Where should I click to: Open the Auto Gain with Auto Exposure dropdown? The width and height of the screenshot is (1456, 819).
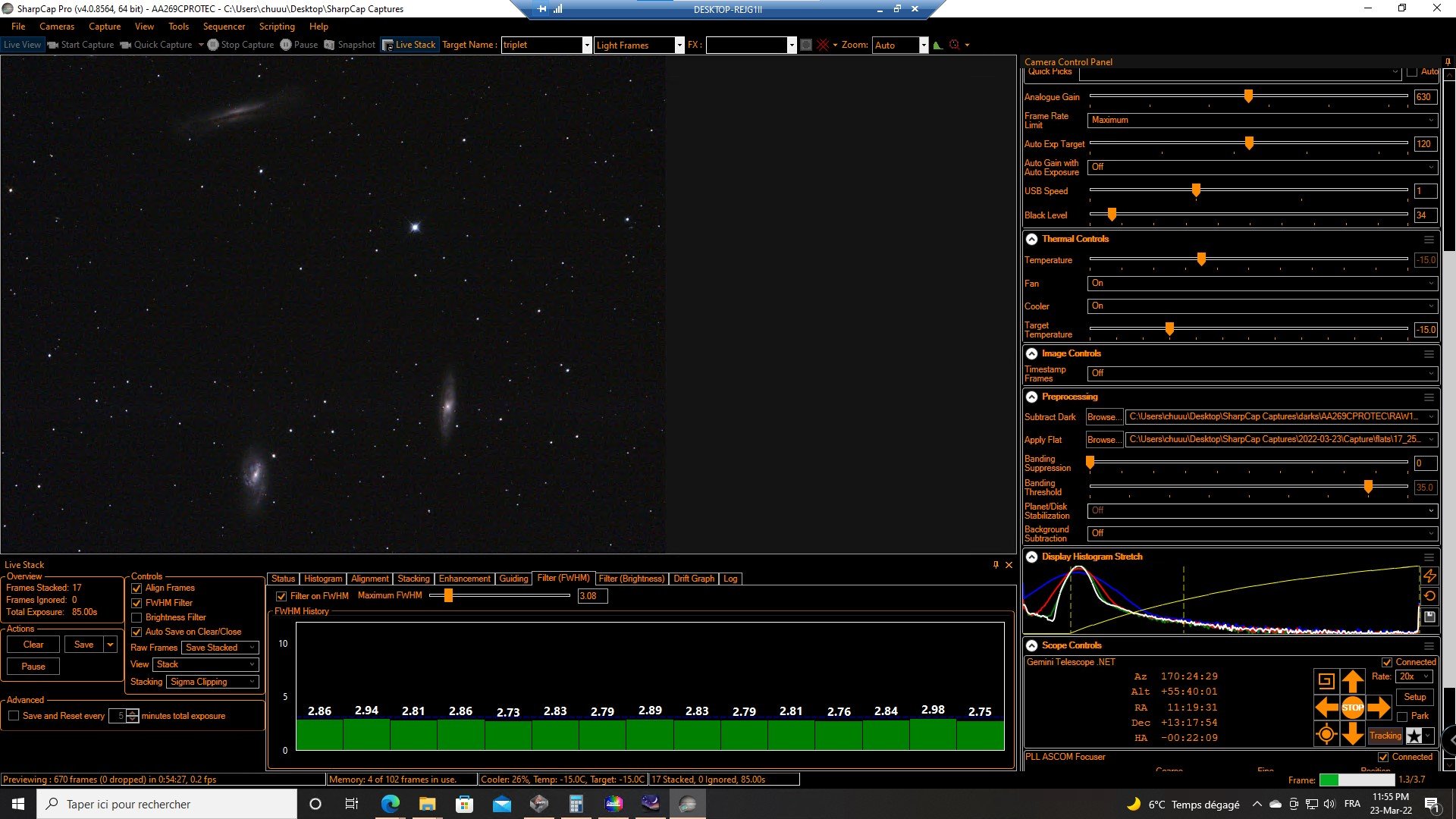coord(1262,167)
